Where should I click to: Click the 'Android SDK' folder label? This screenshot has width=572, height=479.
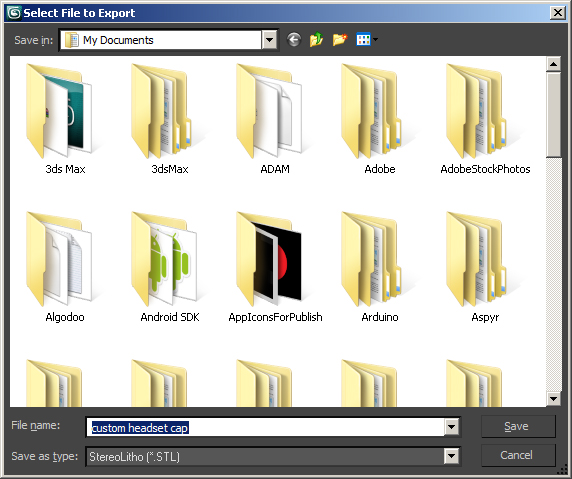pos(170,317)
